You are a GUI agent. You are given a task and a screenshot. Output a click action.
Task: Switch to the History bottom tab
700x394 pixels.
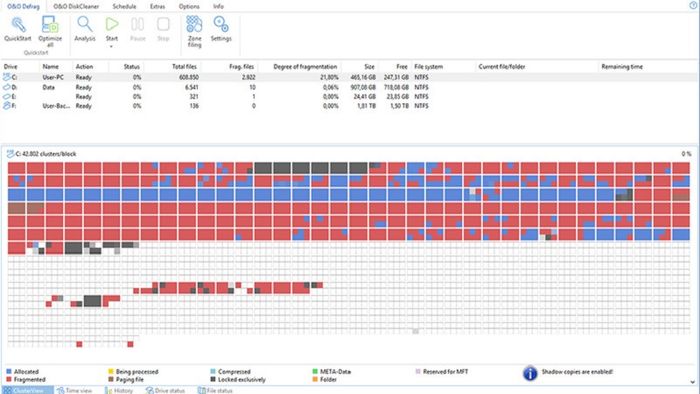[x=119, y=390]
